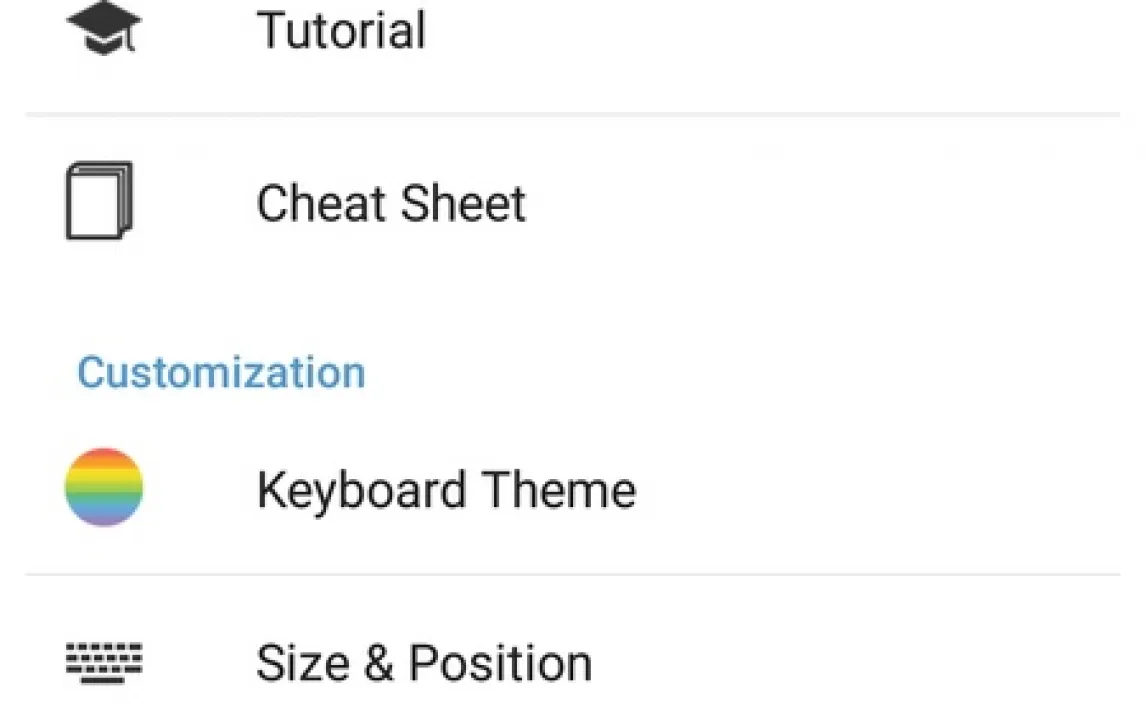Viewport: 1146px width, 716px height.
Task: Open the Tutorial menu entry
Action: click(342, 30)
